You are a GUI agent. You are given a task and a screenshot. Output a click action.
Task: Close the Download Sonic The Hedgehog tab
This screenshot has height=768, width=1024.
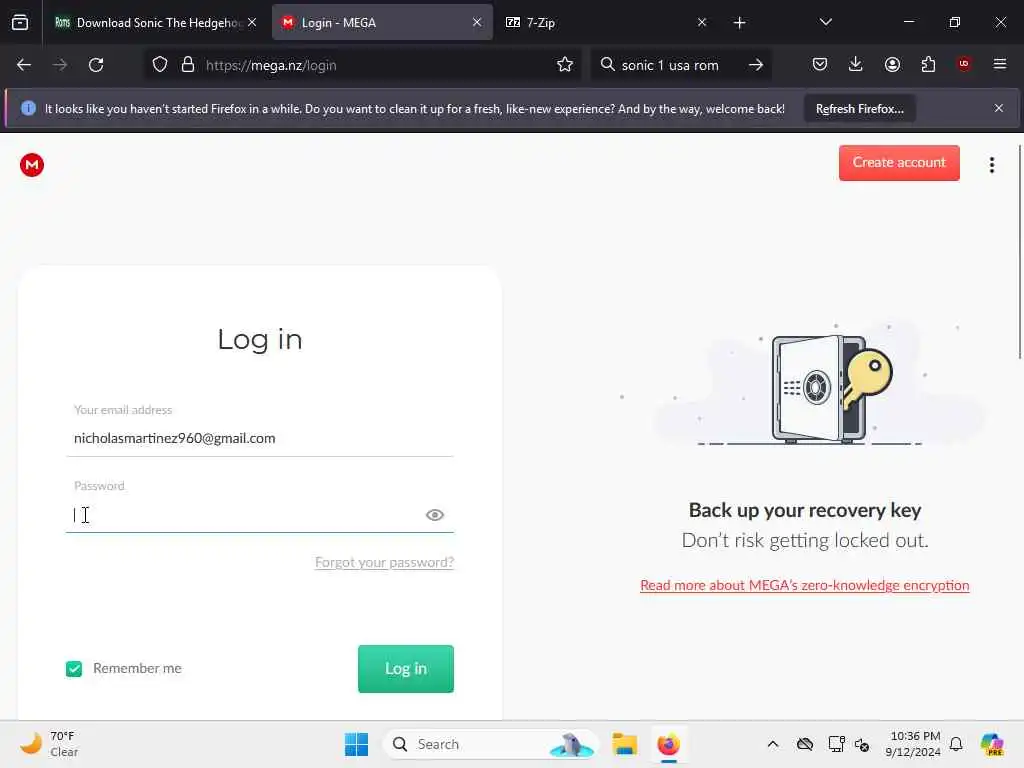[x=252, y=23]
